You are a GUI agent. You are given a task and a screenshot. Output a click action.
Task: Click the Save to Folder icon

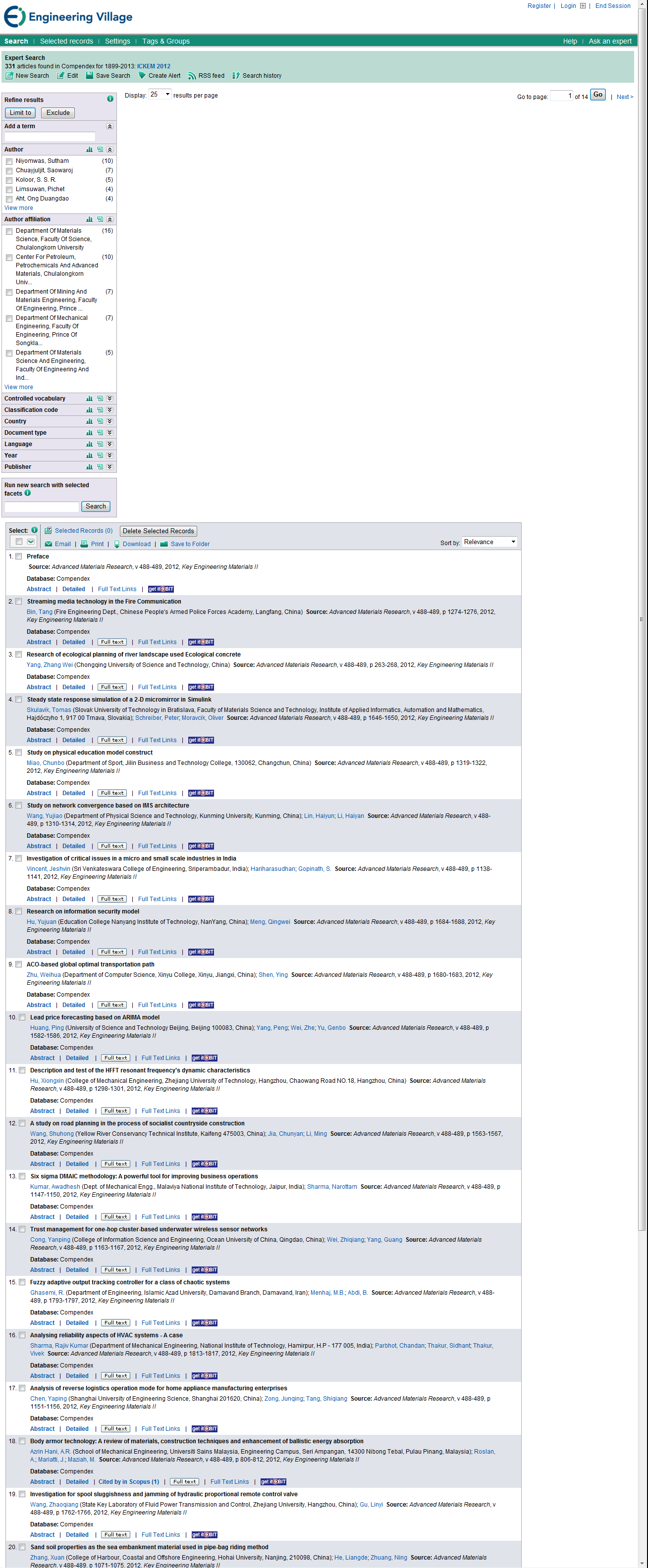coord(164,544)
